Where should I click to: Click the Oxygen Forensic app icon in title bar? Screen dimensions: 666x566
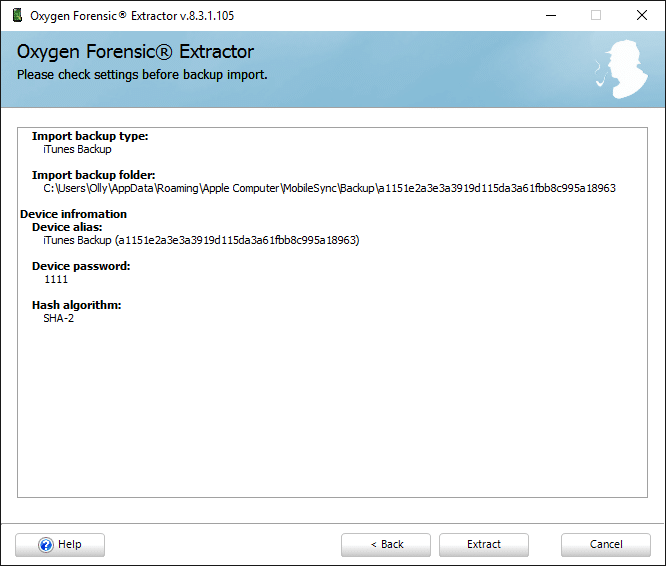coord(17,16)
